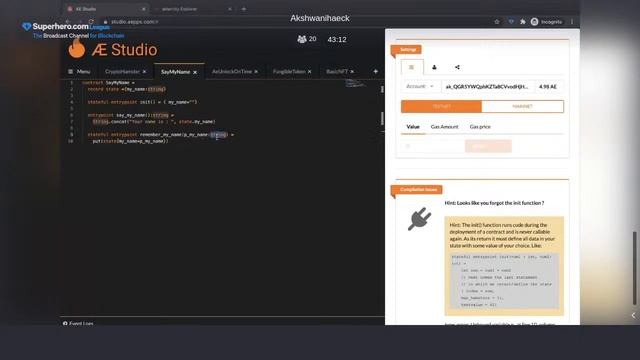This screenshot has width=640, height=360.
Task: Switch to the BasicNFT tab
Action: point(337,71)
